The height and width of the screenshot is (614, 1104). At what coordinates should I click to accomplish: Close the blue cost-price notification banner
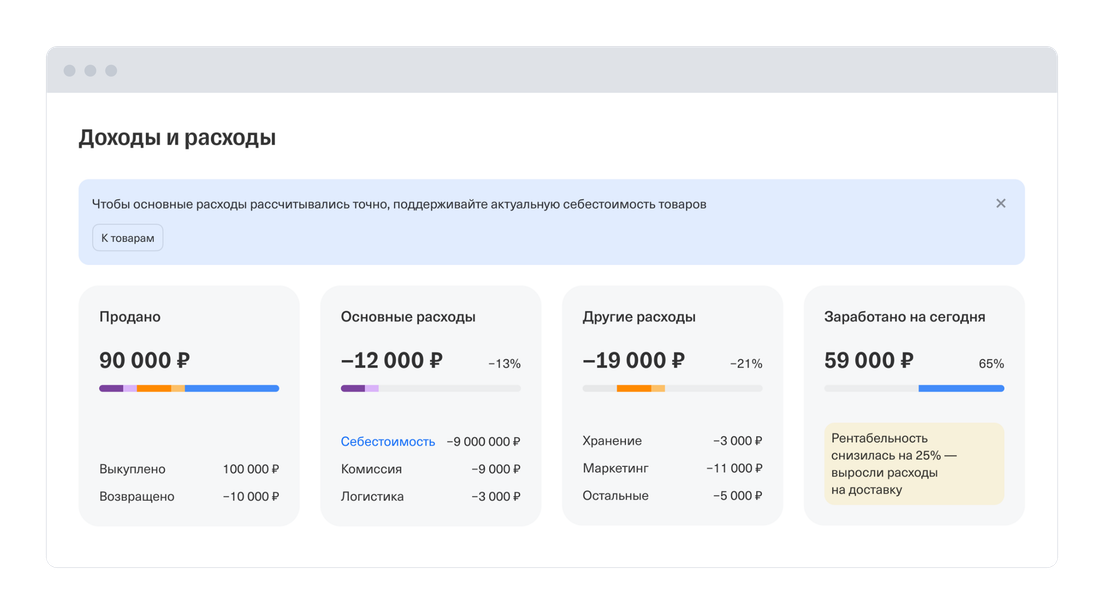point(1000,203)
